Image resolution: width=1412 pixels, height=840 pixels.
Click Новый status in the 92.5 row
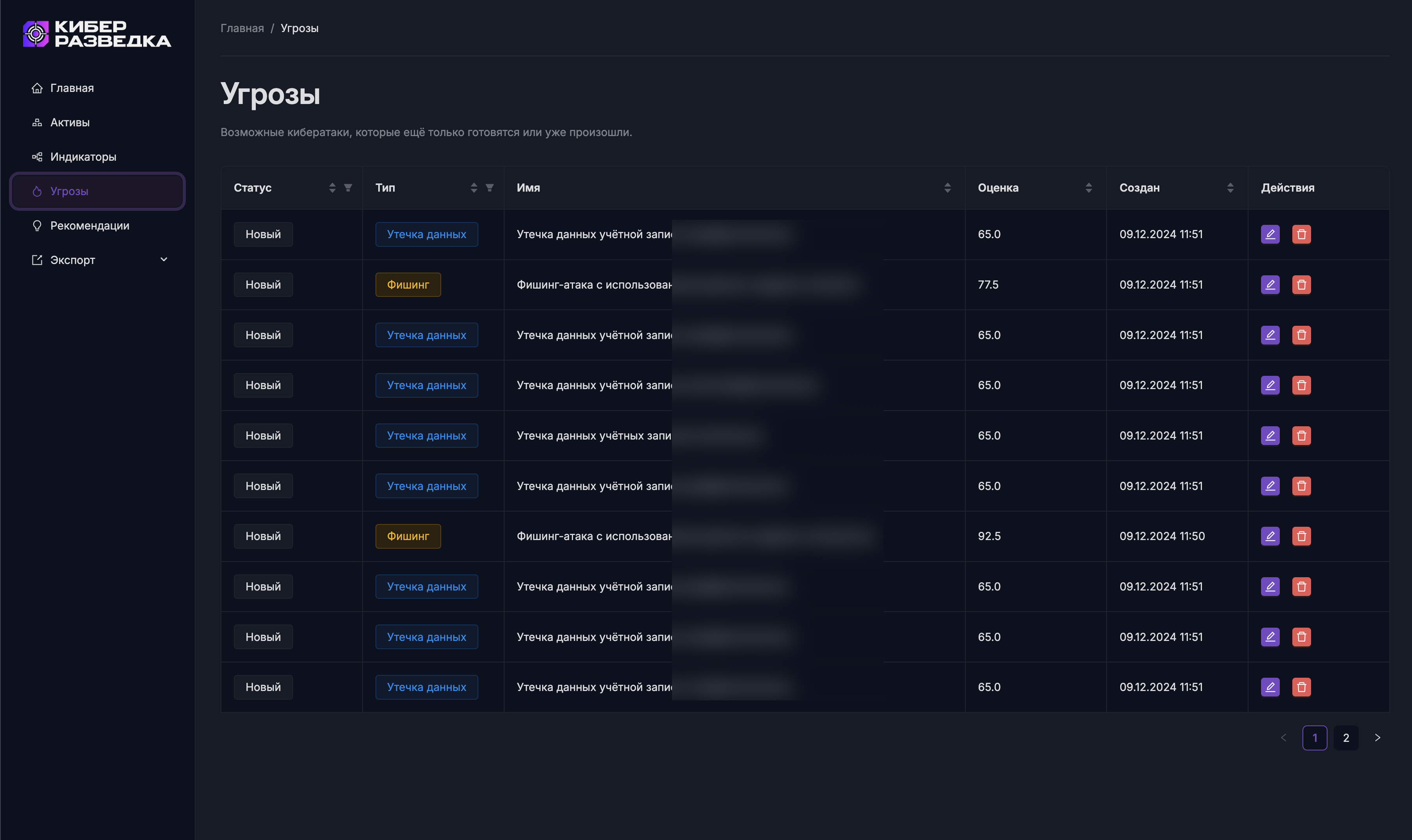pos(263,536)
